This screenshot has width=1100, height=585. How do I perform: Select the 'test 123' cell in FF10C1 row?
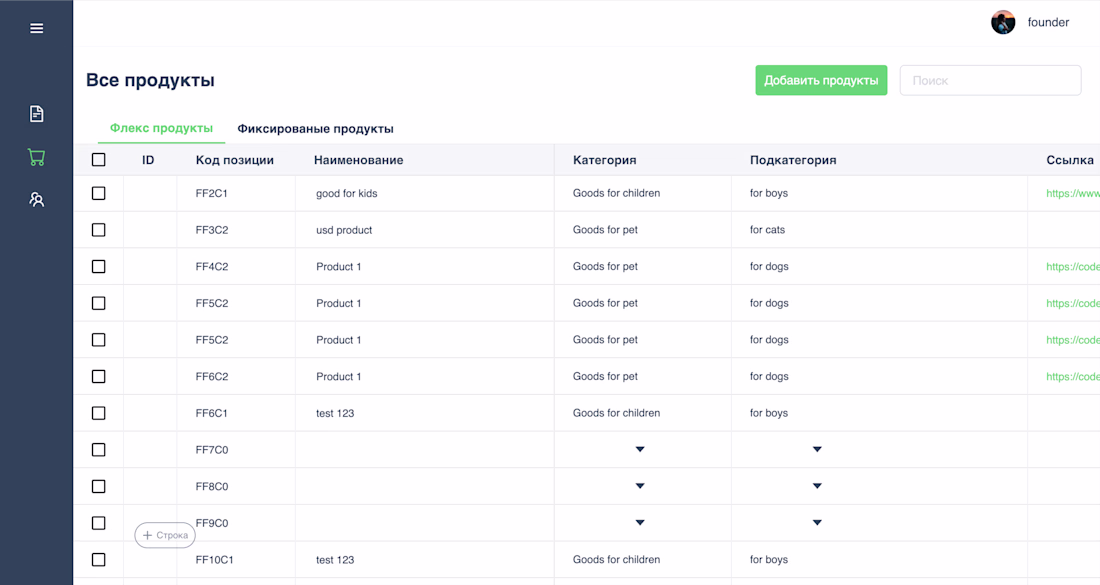pyautogui.click(x=335, y=560)
